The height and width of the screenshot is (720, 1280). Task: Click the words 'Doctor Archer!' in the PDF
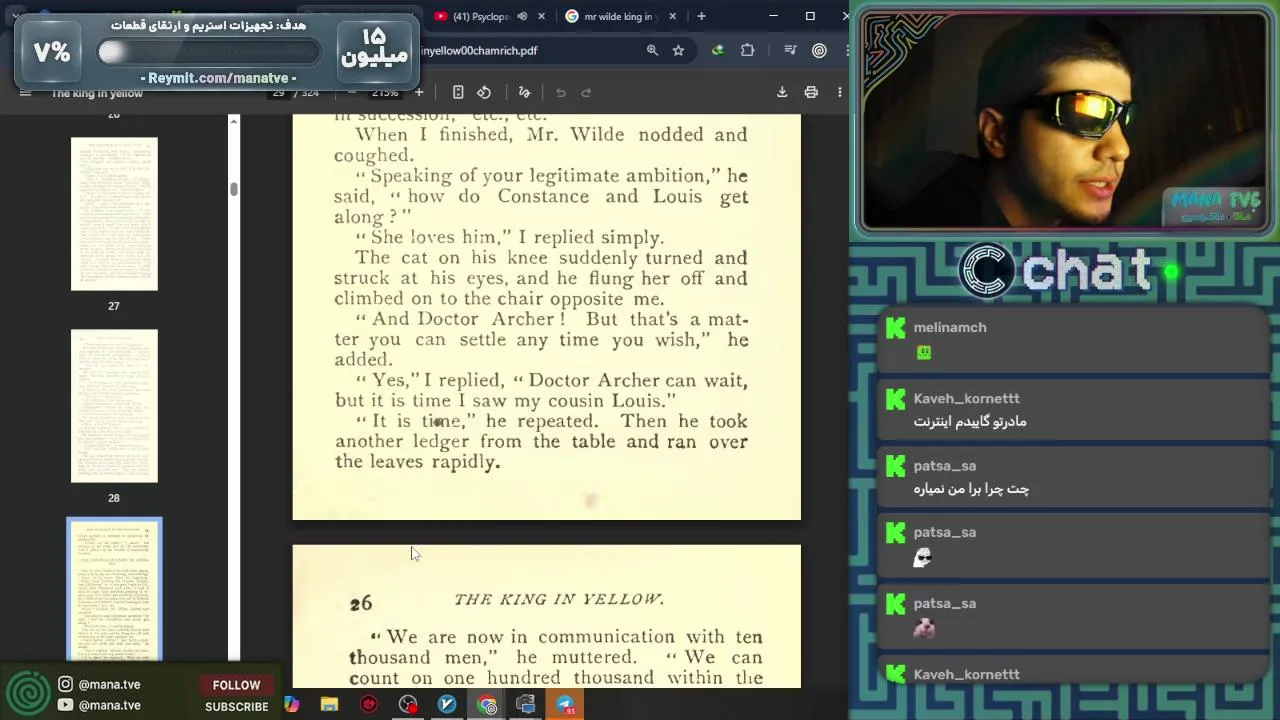[x=491, y=319]
